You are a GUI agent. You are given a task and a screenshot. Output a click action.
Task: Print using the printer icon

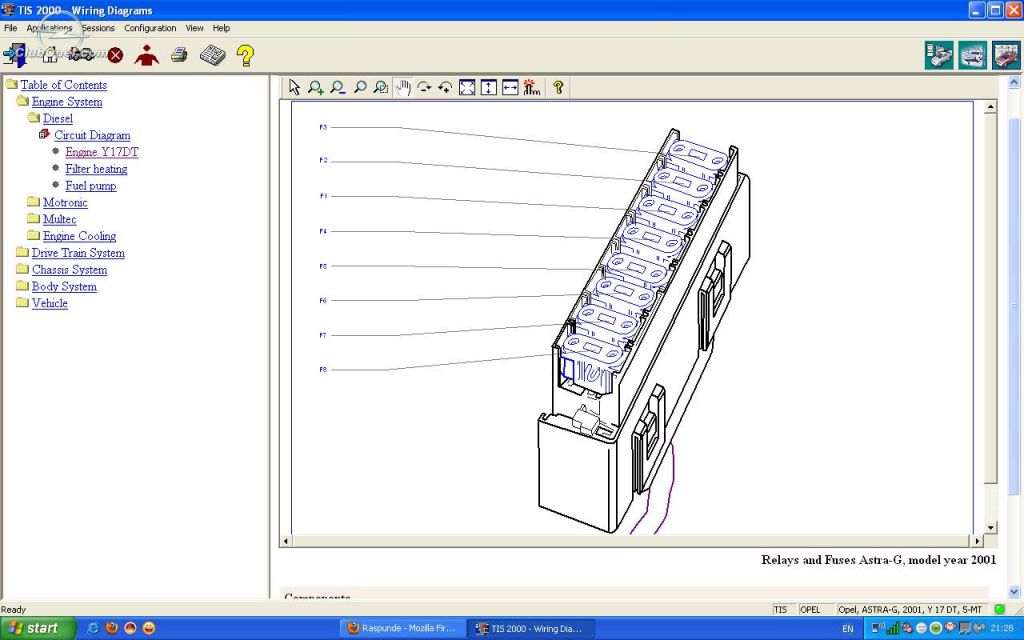click(179, 56)
